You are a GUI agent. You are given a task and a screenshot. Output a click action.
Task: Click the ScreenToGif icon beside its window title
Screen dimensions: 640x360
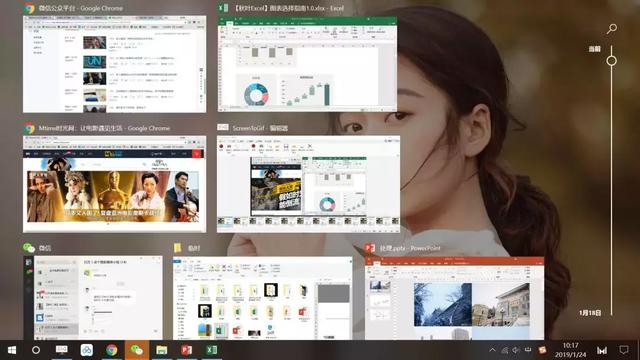[x=223, y=127]
